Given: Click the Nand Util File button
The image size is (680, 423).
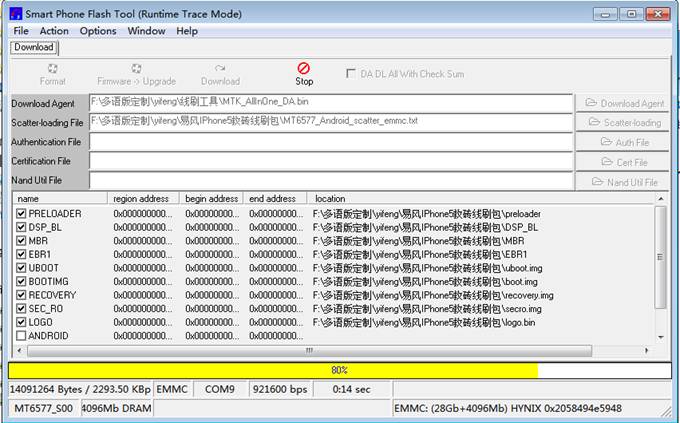Looking at the screenshot, I should click(x=622, y=182).
